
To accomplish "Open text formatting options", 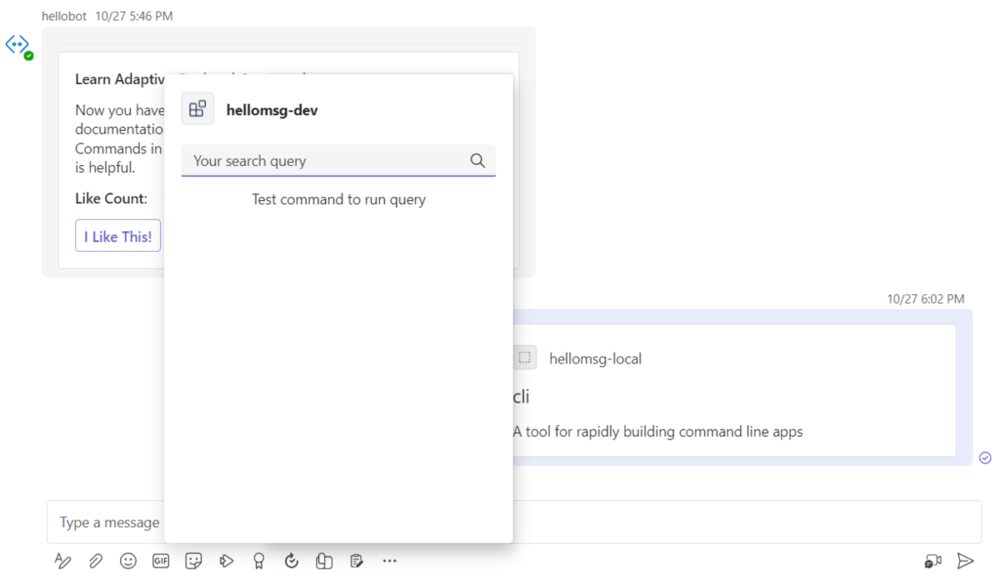I will tap(63, 561).
